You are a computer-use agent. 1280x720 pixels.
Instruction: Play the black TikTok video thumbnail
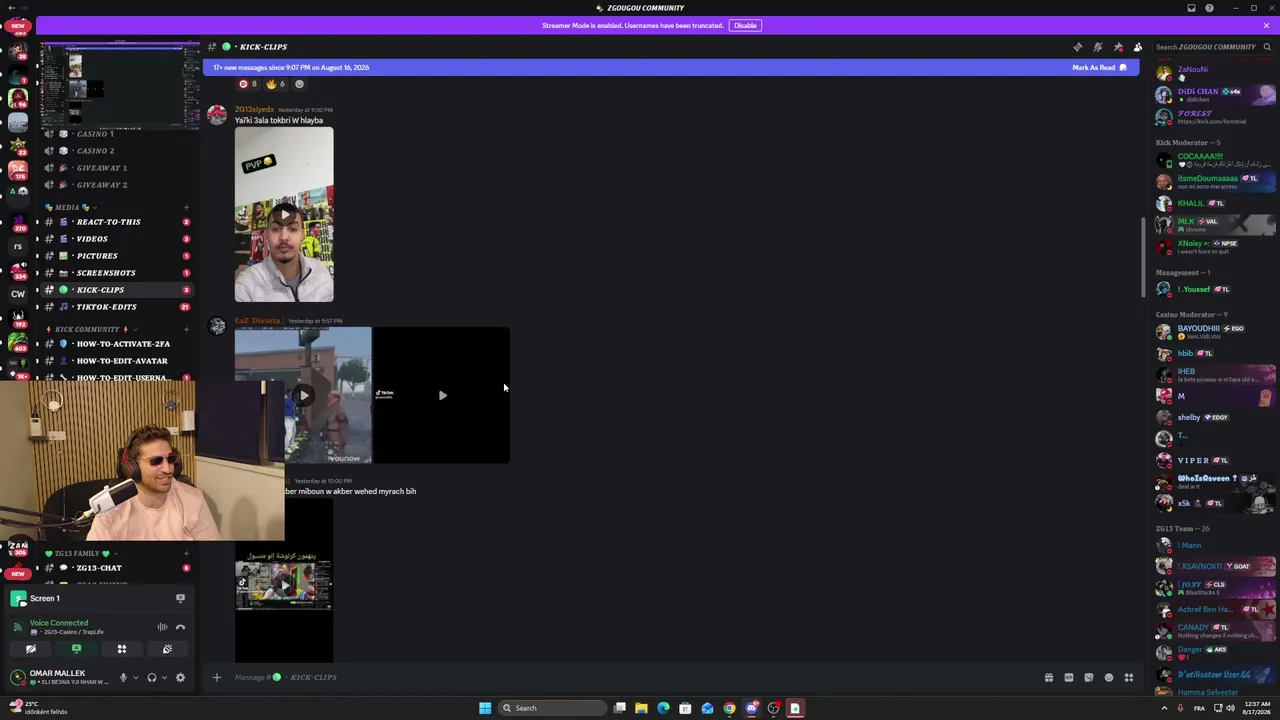442,395
